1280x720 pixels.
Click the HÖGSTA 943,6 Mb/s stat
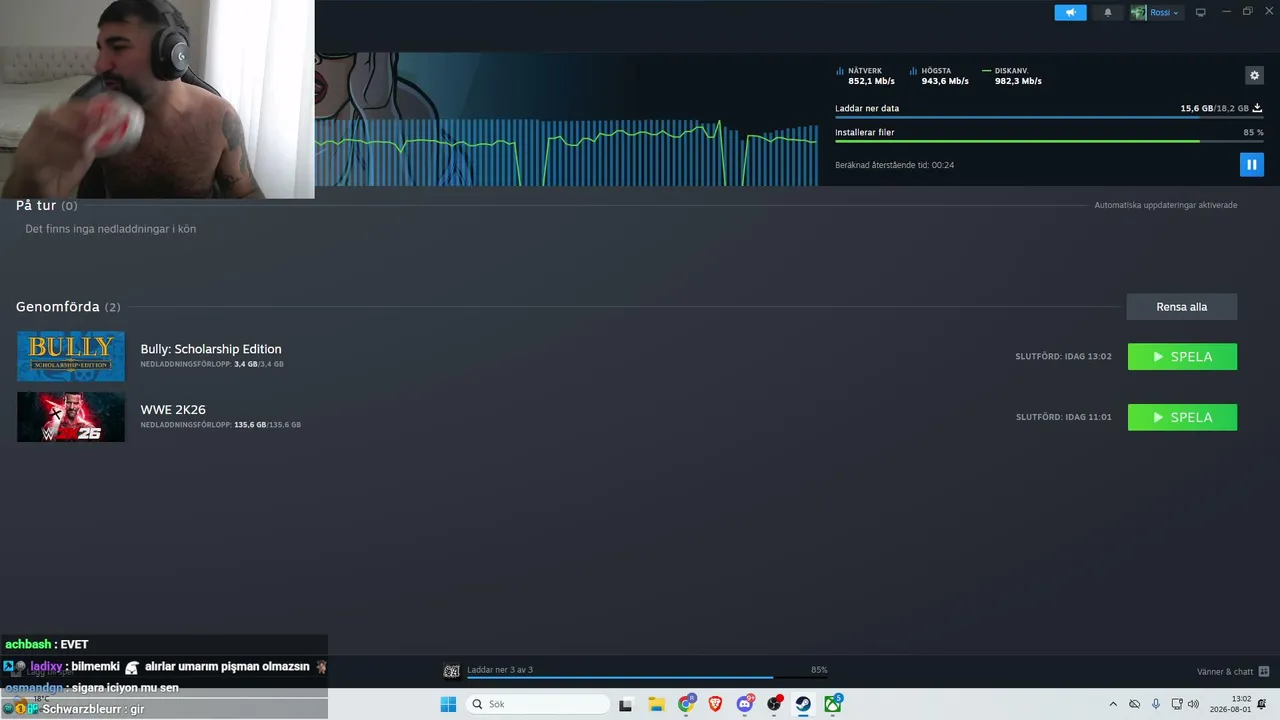point(939,76)
